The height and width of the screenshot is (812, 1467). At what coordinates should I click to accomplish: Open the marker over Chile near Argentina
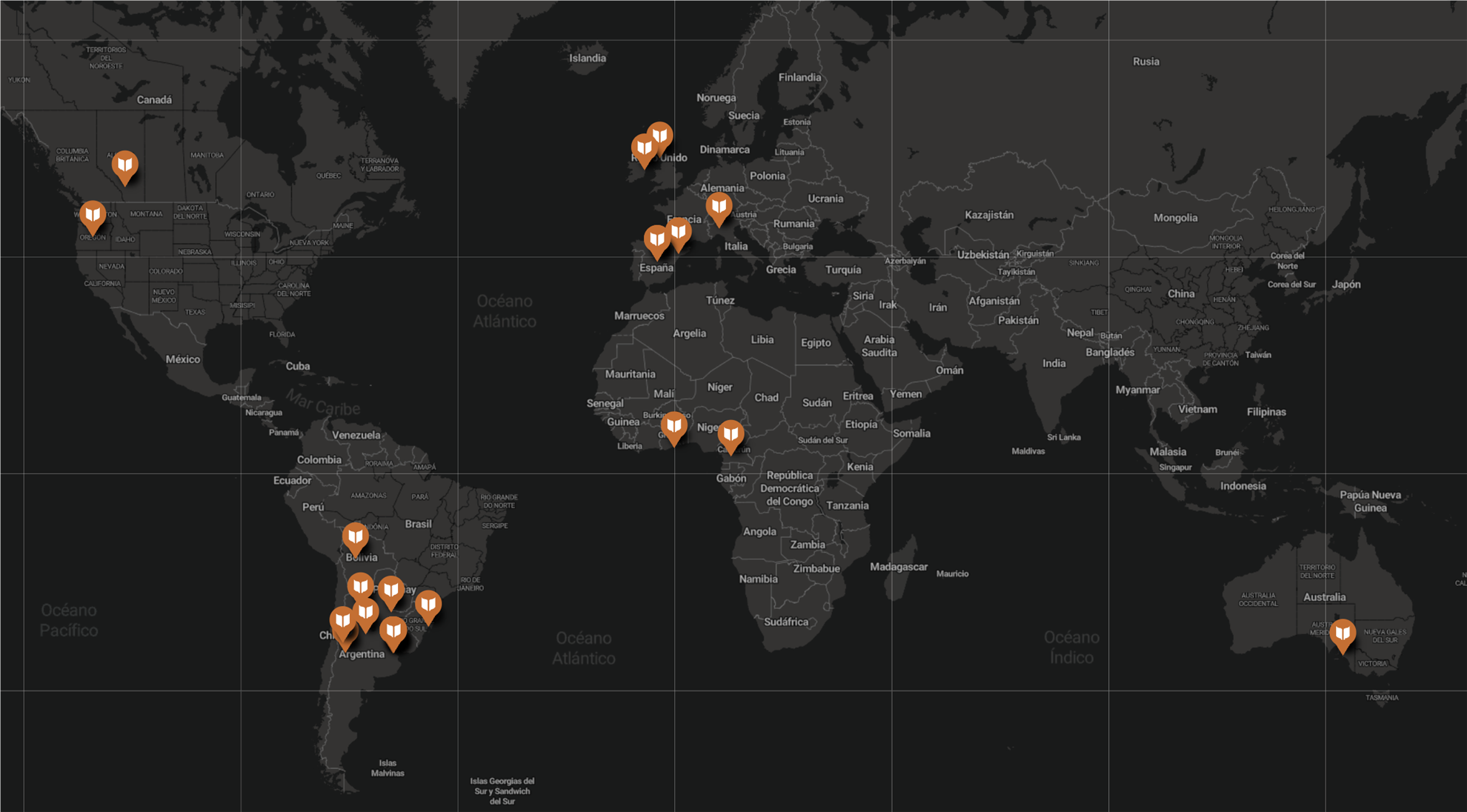coord(342,622)
